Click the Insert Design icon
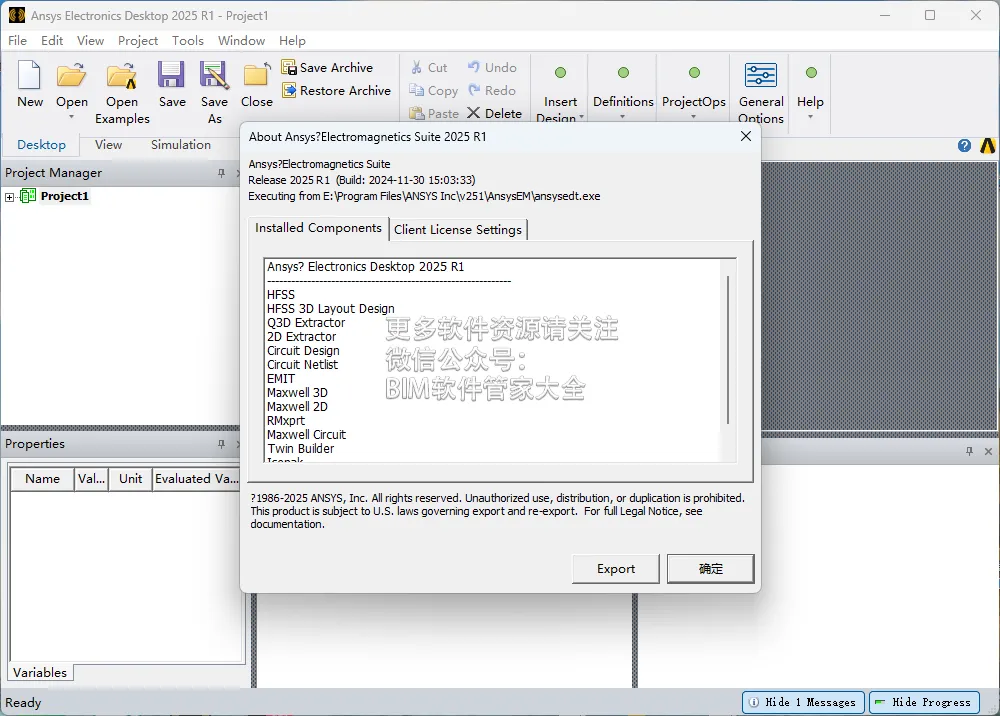 pyautogui.click(x=560, y=73)
